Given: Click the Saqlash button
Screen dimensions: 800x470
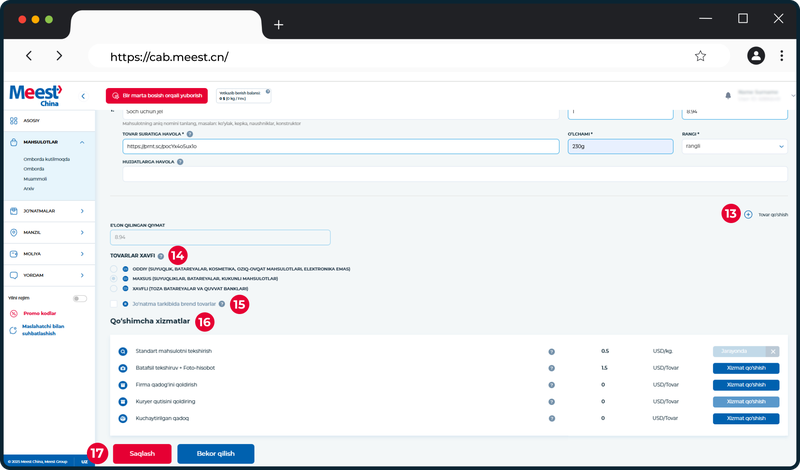Looking at the screenshot, I should click(142, 454).
